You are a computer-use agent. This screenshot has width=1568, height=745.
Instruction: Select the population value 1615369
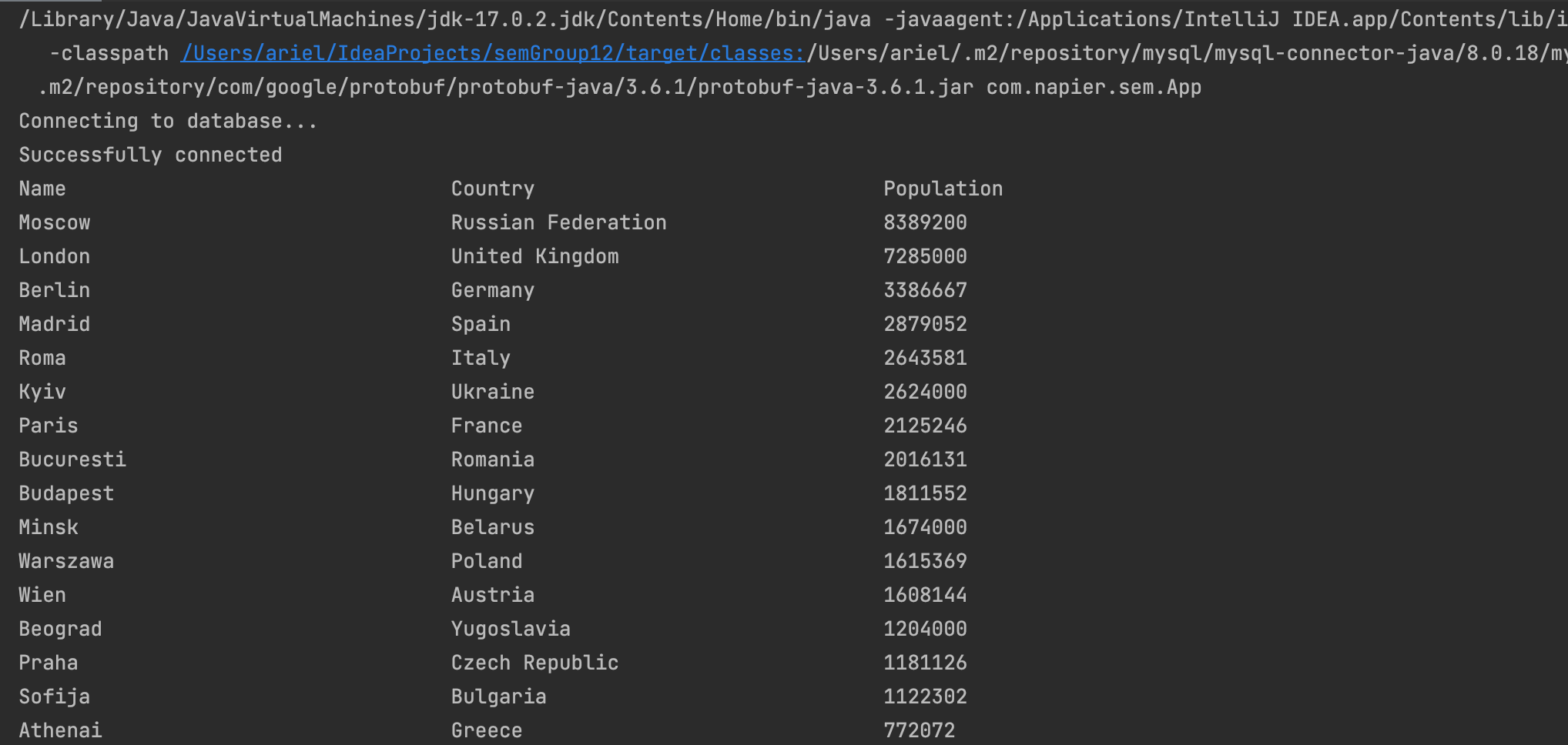[x=925, y=561]
